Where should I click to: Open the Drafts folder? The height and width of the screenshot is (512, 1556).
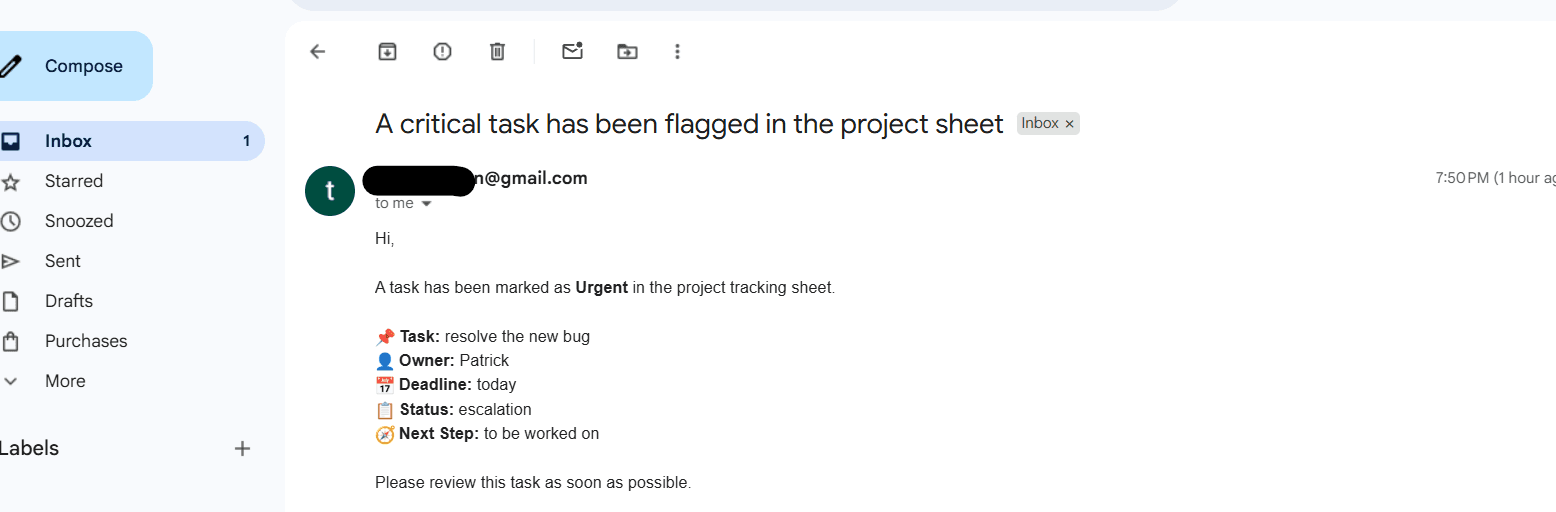(68, 301)
